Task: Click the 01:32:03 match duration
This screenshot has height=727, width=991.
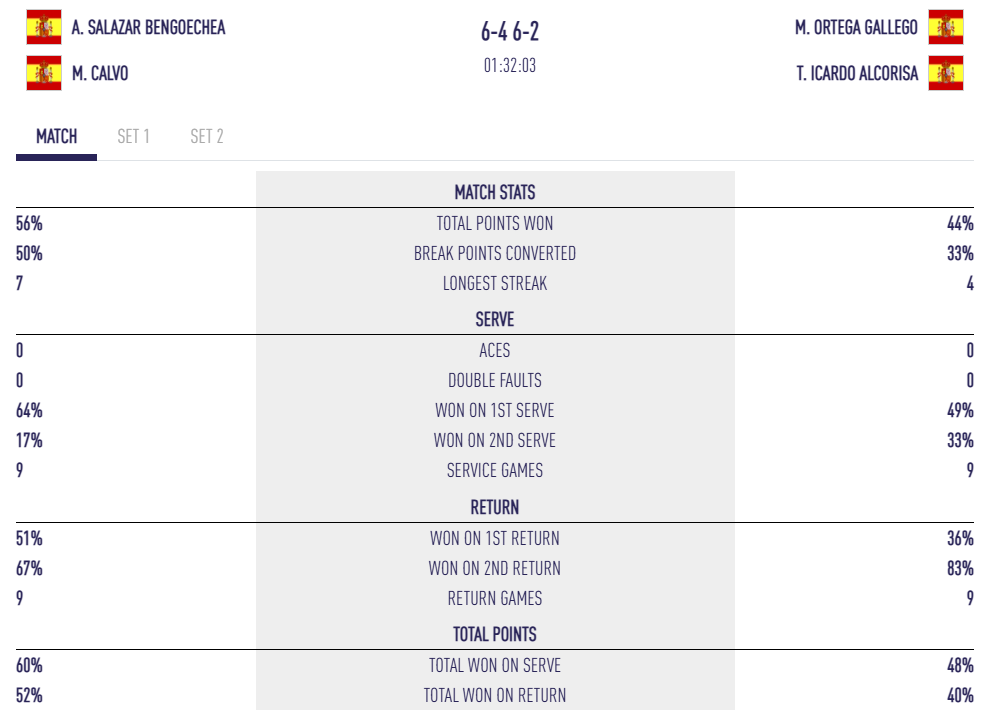Action: coord(510,66)
